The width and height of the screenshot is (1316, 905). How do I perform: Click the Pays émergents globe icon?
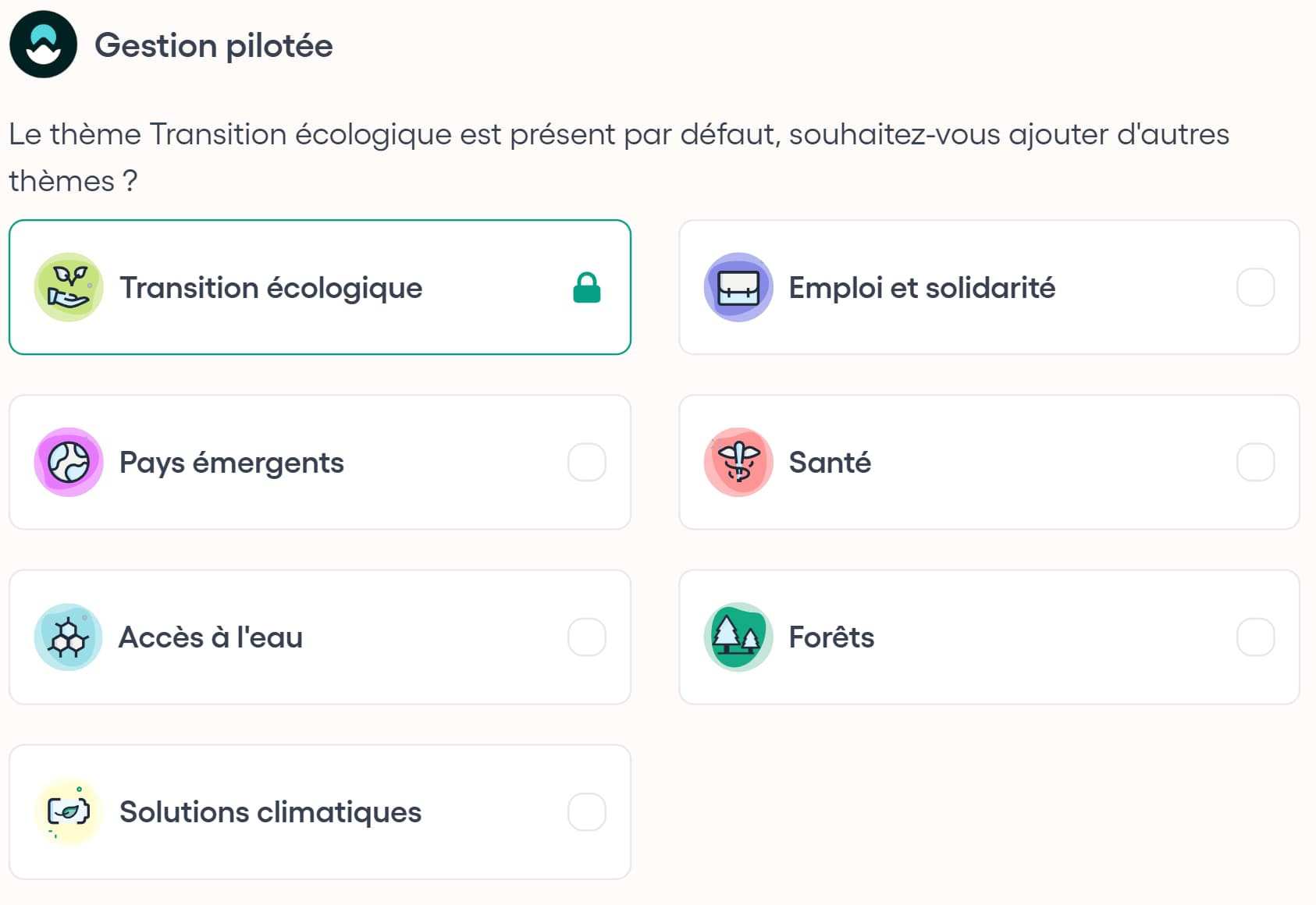pyautogui.click(x=68, y=462)
